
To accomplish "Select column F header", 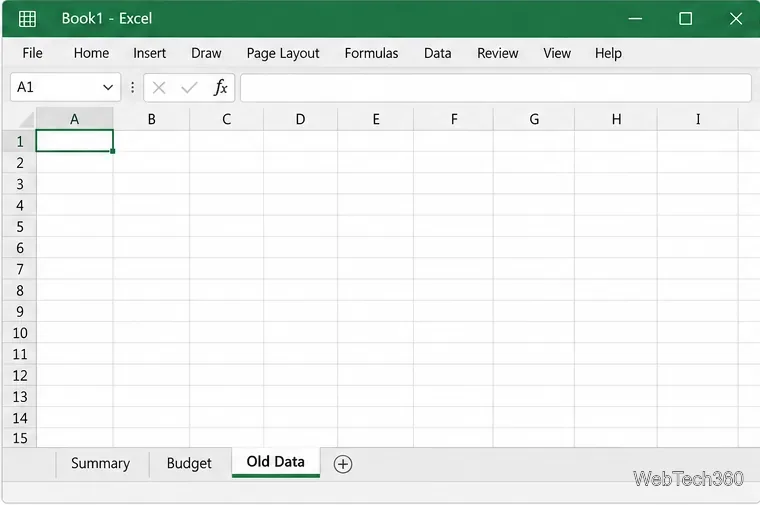I will (453, 119).
